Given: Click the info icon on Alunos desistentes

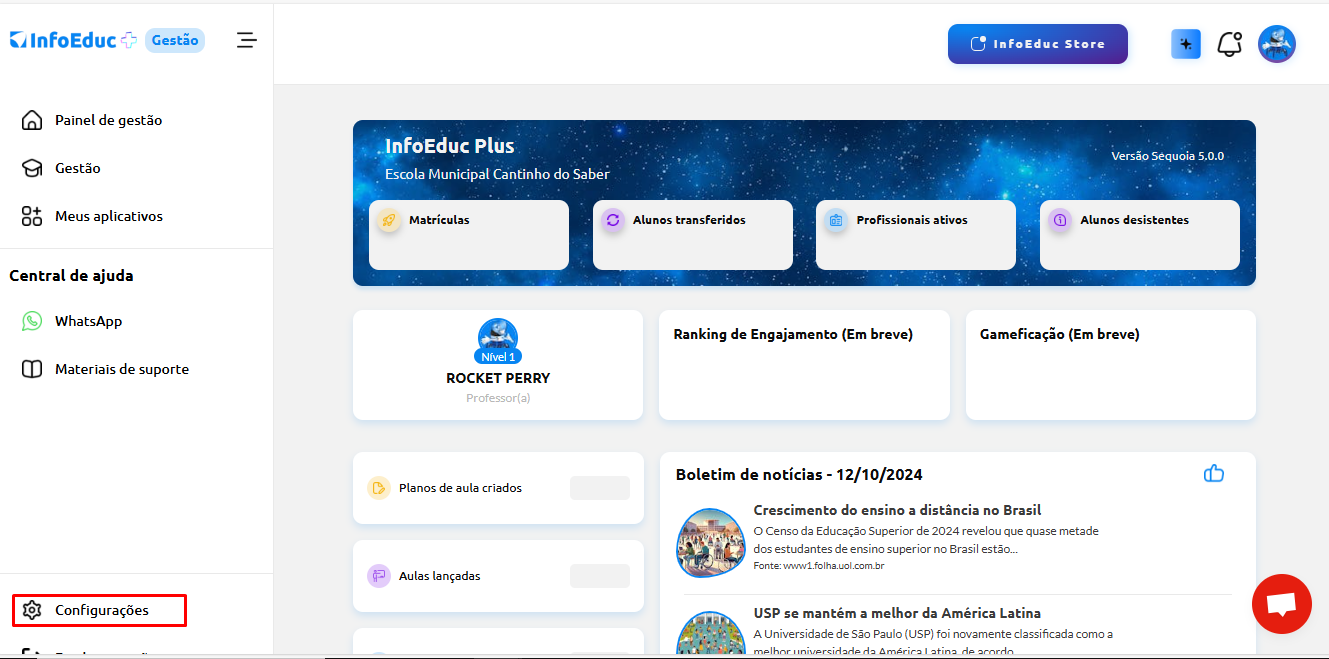Looking at the screenshot, I should (x=1060, y=220).
